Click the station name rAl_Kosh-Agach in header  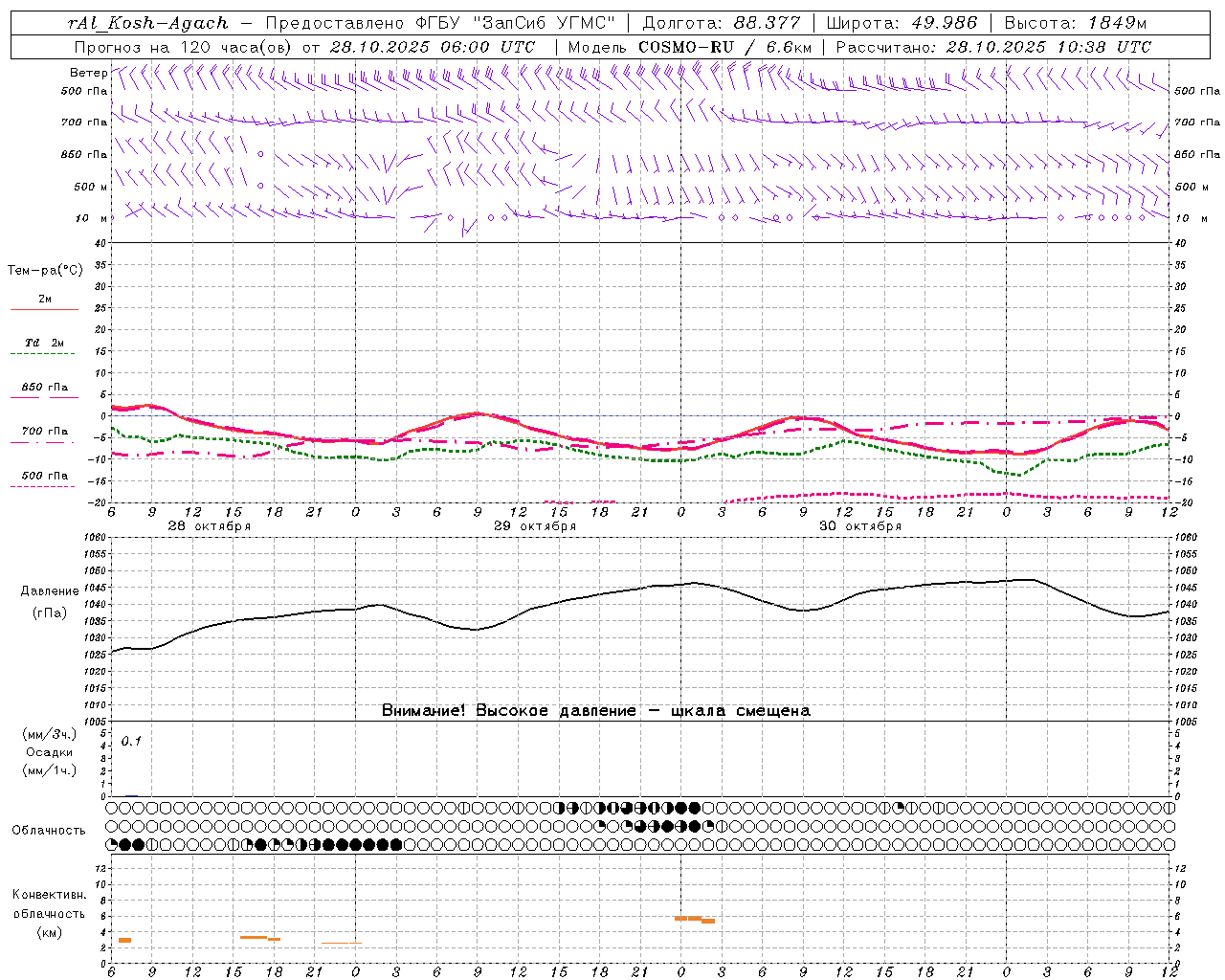click(148, 23)
